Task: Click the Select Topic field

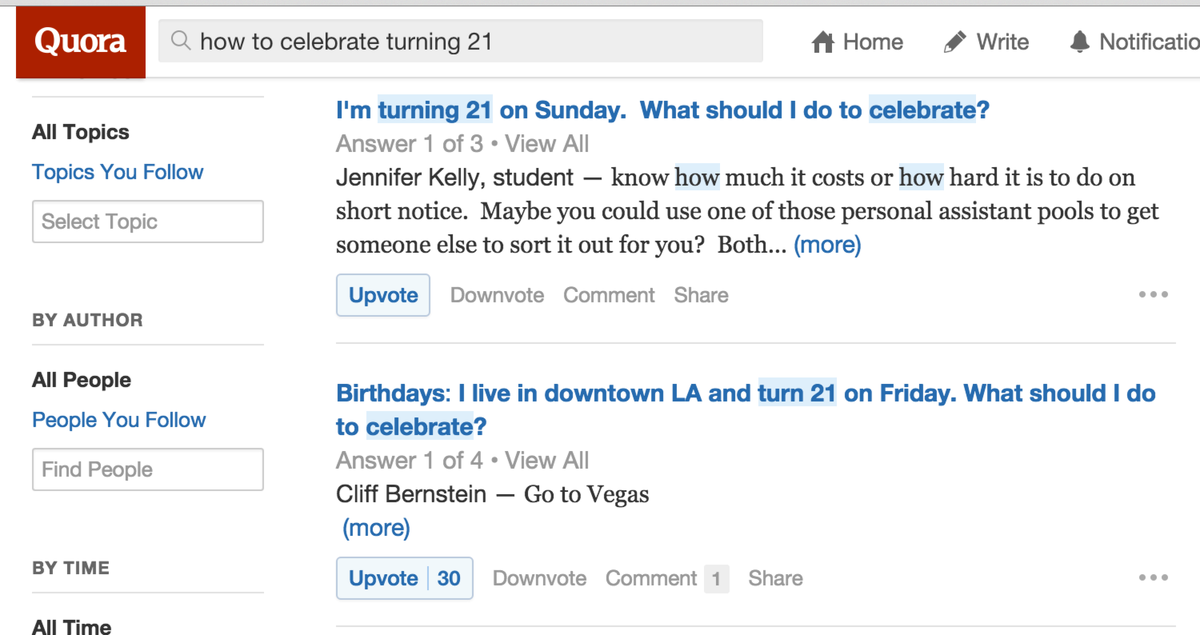Action: [148, 222]
